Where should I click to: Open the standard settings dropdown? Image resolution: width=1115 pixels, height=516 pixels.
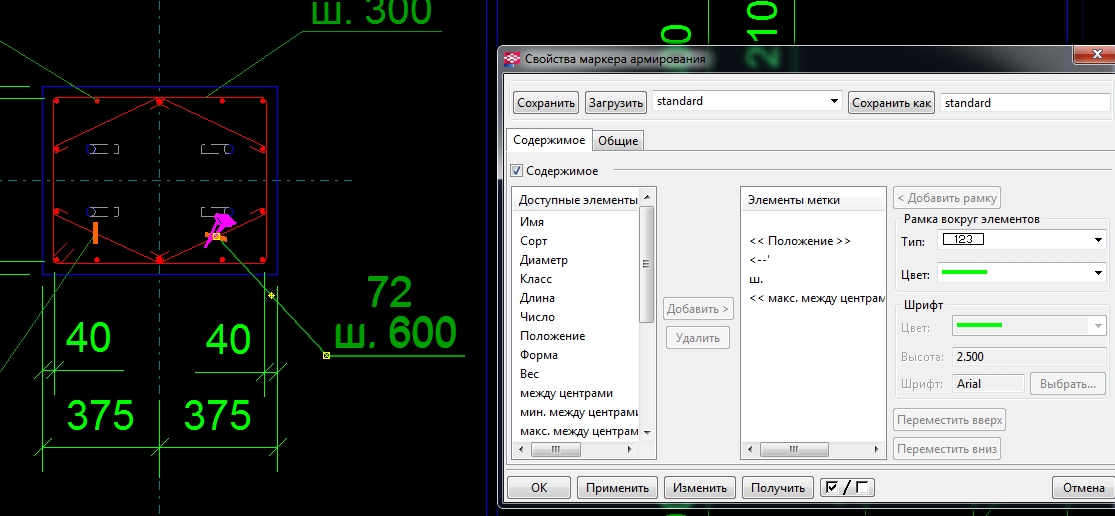point(834,102)
